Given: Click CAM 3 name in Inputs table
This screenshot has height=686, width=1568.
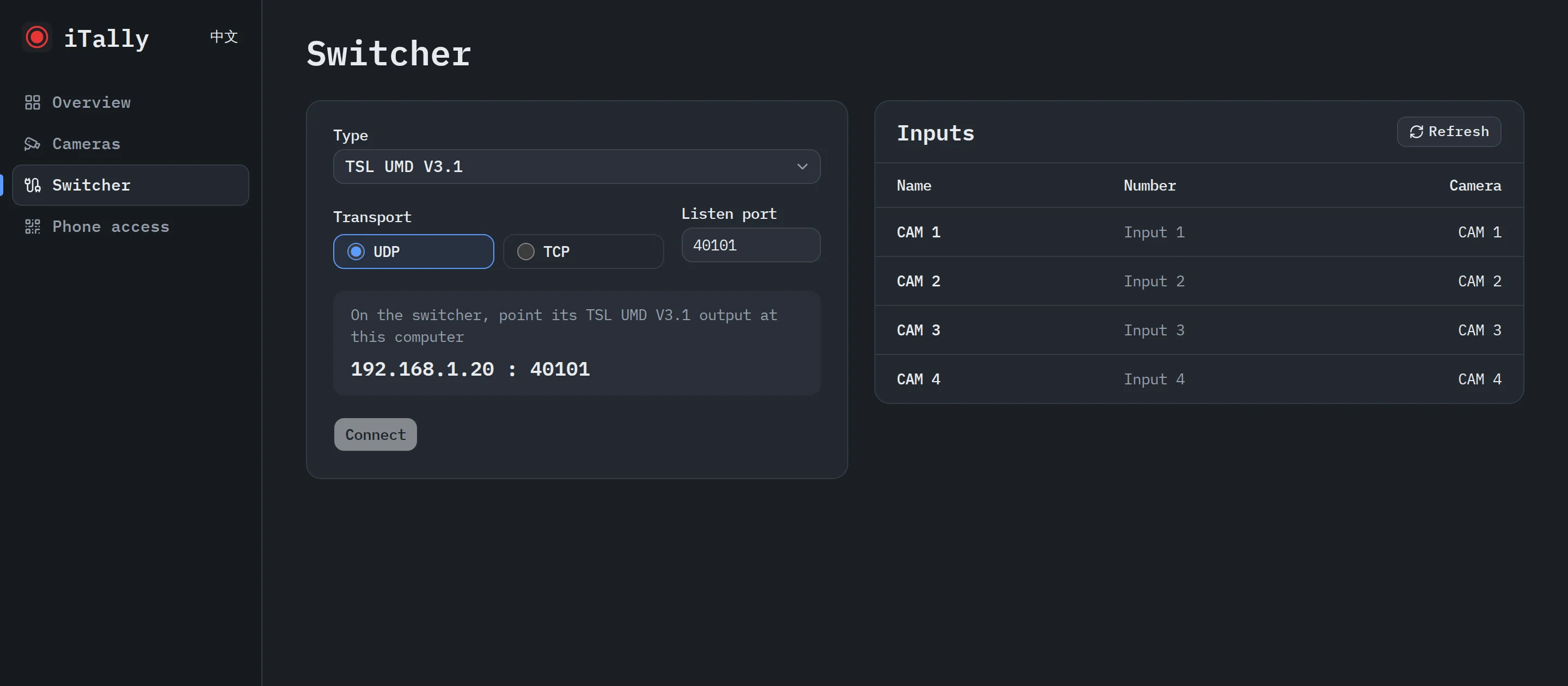Looking at the screenshot, I should [918, 330].
